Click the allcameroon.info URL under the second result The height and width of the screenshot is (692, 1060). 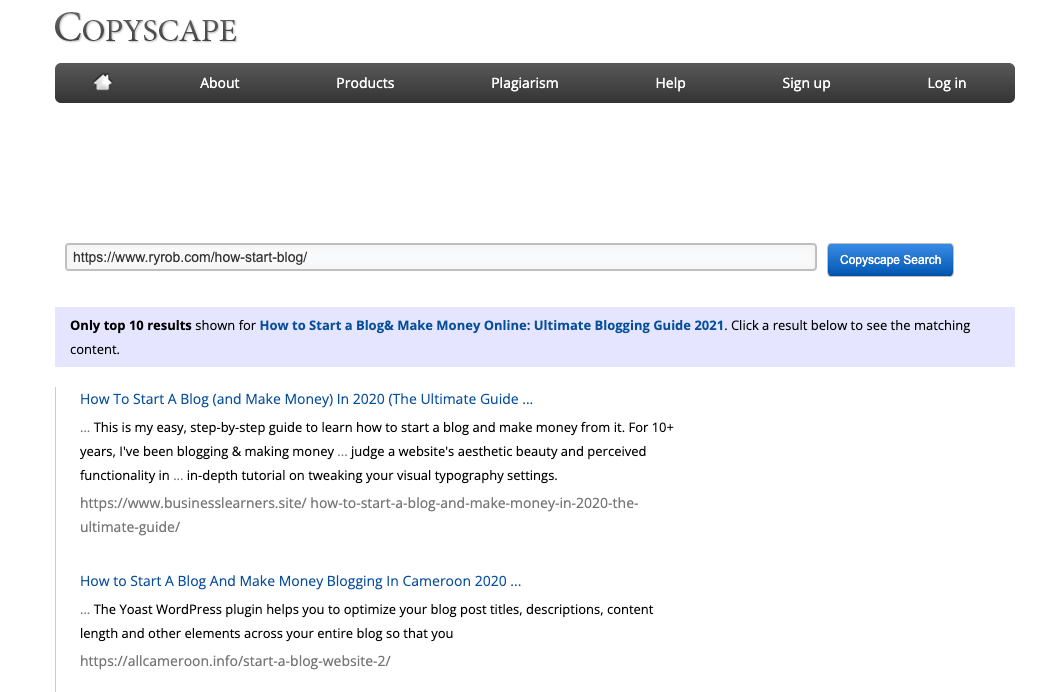pyautogui.click(x=235, y=661)
